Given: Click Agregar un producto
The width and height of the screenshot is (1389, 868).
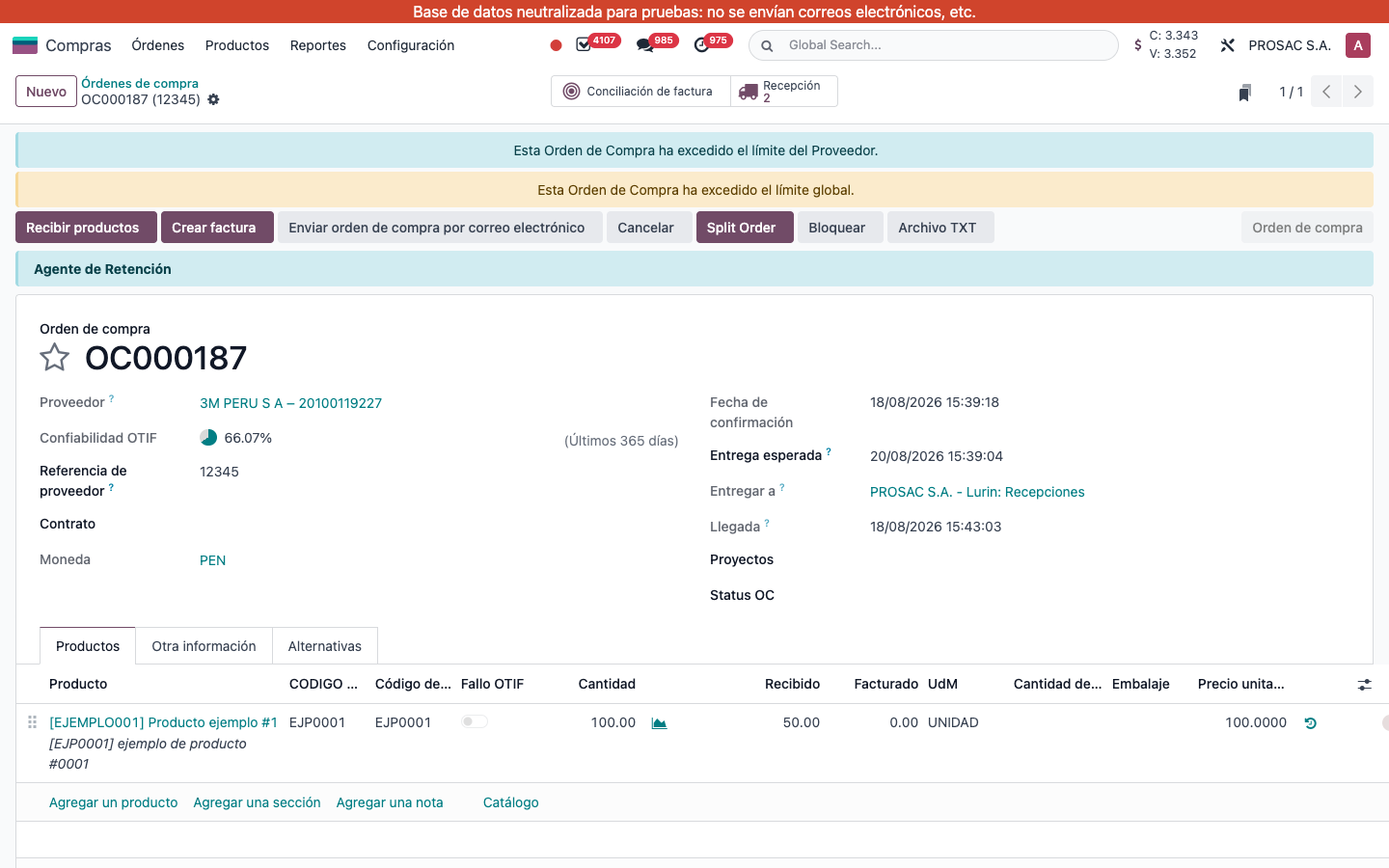Looking at the screenshot, I should 114,802.
